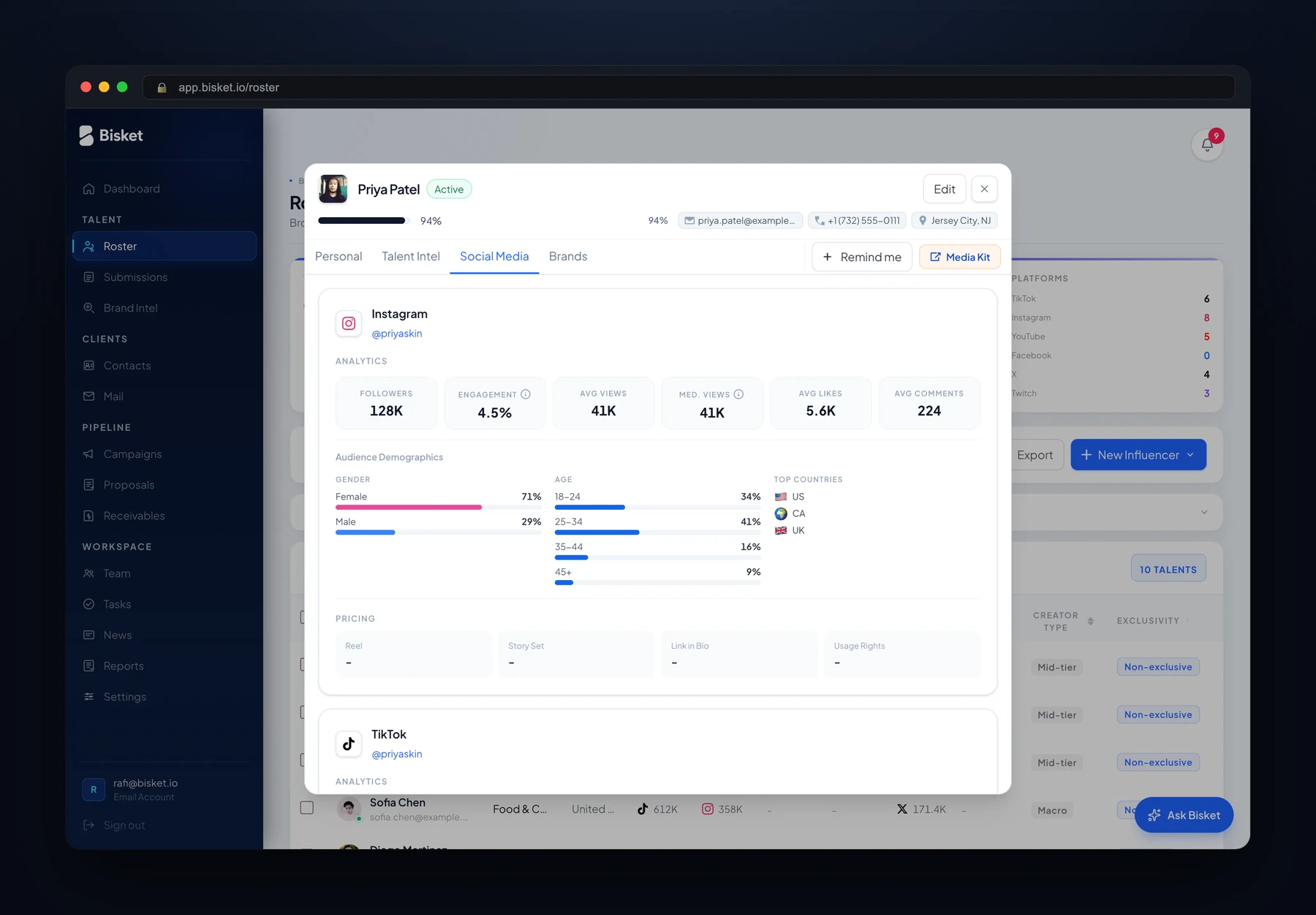Click the Usage Rights pricing field

[x=902, y=655]
